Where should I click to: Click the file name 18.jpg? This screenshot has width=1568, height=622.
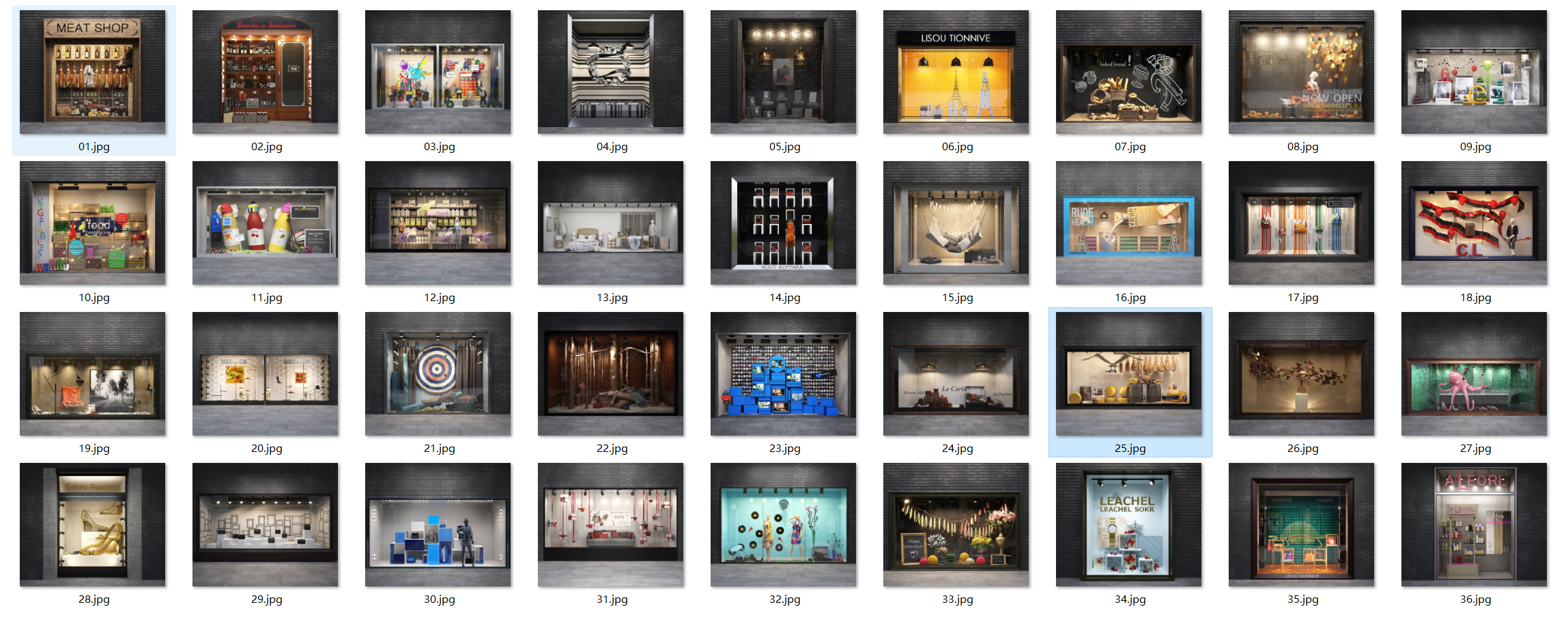tap(1476, 298)
